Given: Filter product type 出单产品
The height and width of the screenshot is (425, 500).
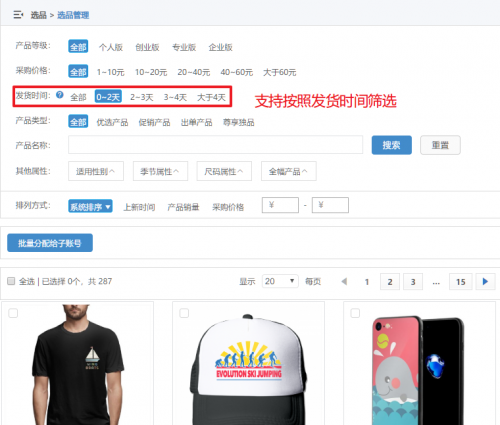Looking at the screenshot, I should (196, 122).
